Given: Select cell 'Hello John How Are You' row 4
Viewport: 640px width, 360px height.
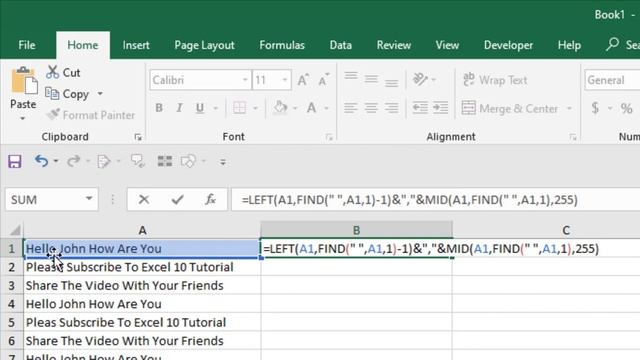Looking at the screenshot, I should tap(142, 304).
